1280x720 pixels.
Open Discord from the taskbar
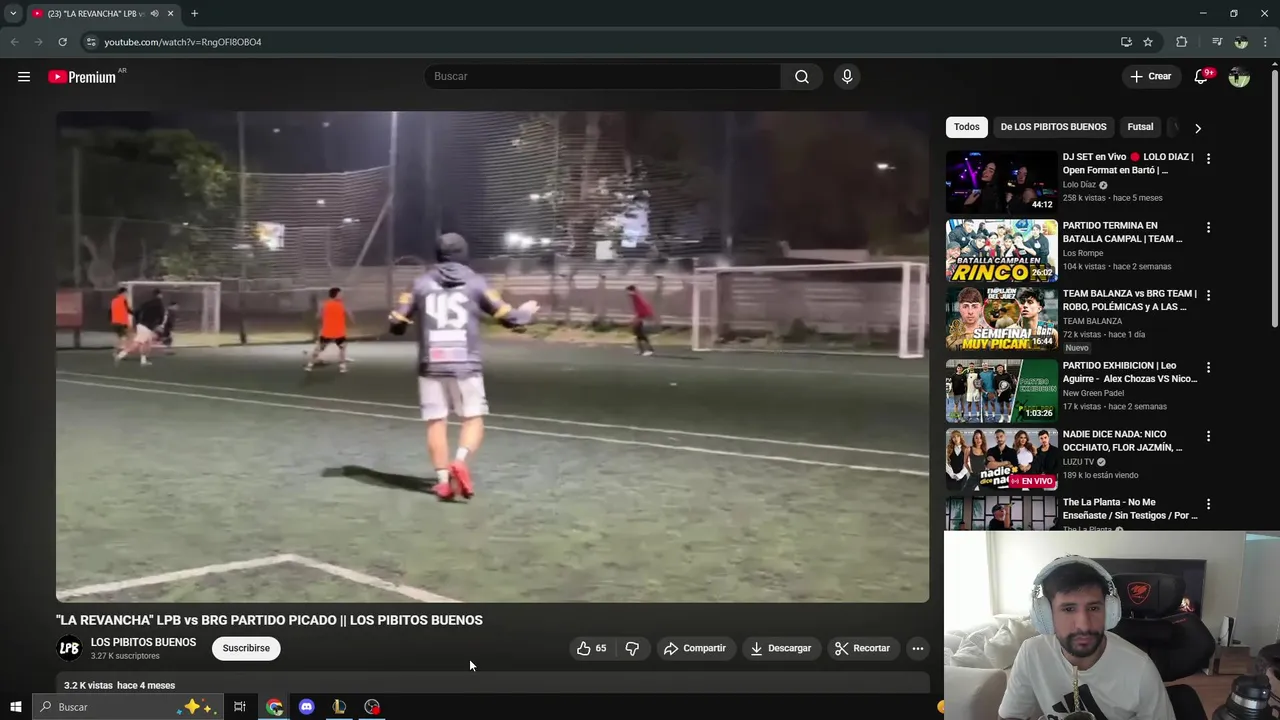coord(306,707)
